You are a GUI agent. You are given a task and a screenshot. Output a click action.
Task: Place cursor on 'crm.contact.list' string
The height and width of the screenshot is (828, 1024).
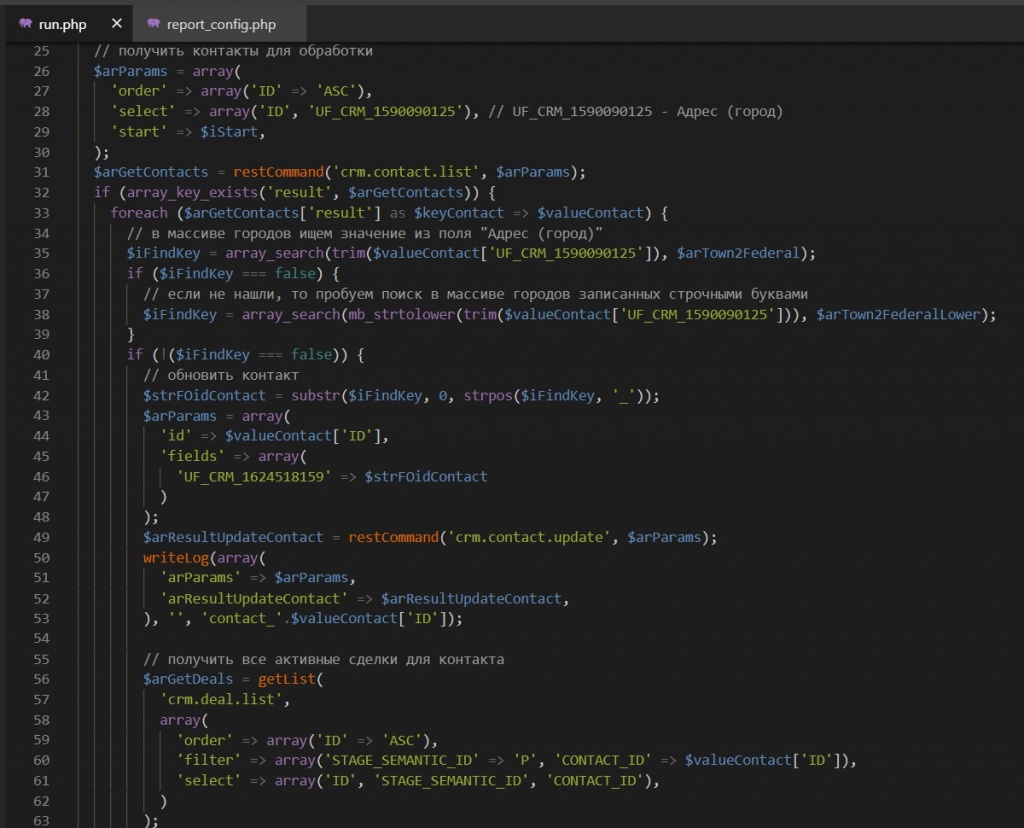pos(406,172)
